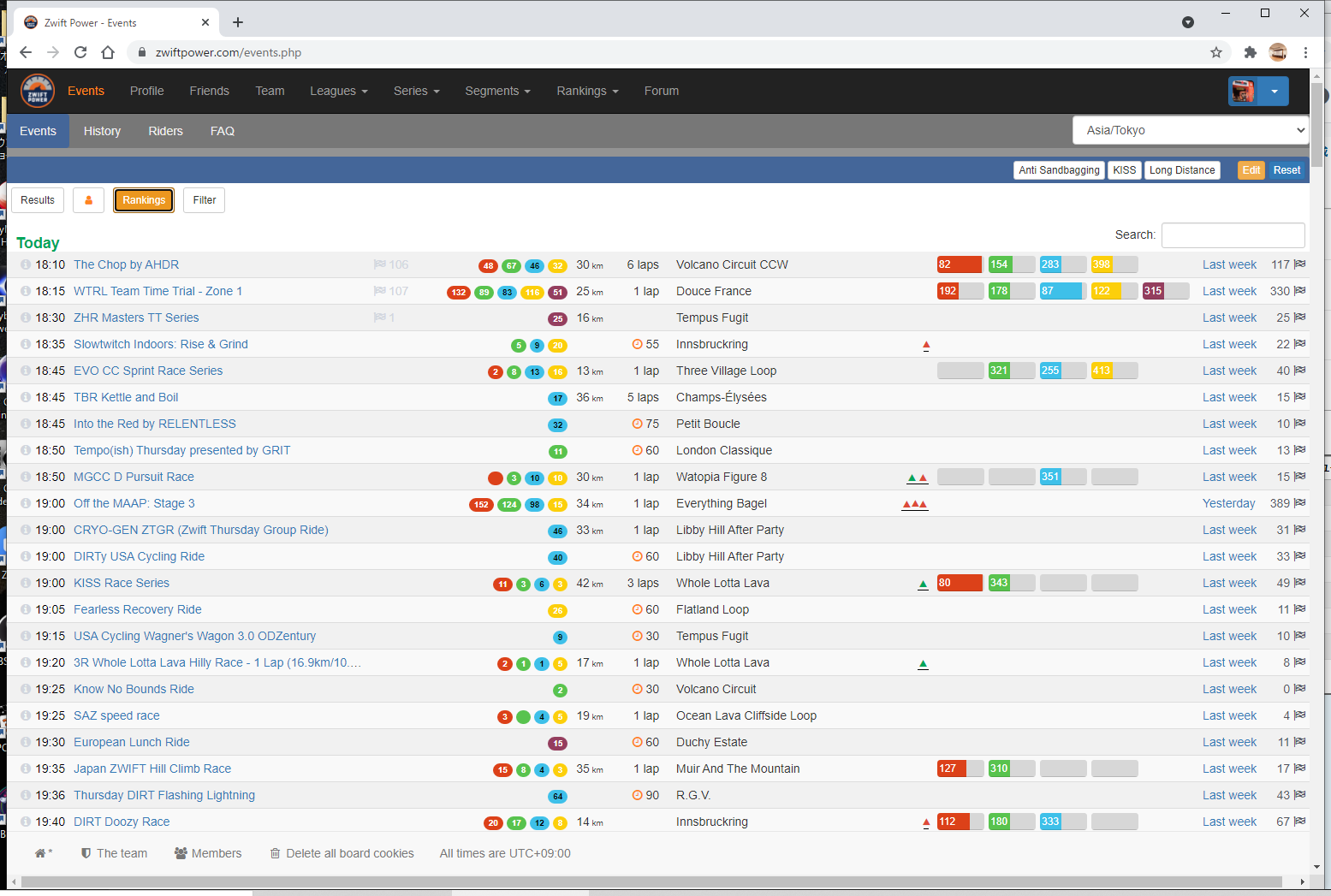Open the Japan ZWIFT Hill Climb Race link

(152, 768)
